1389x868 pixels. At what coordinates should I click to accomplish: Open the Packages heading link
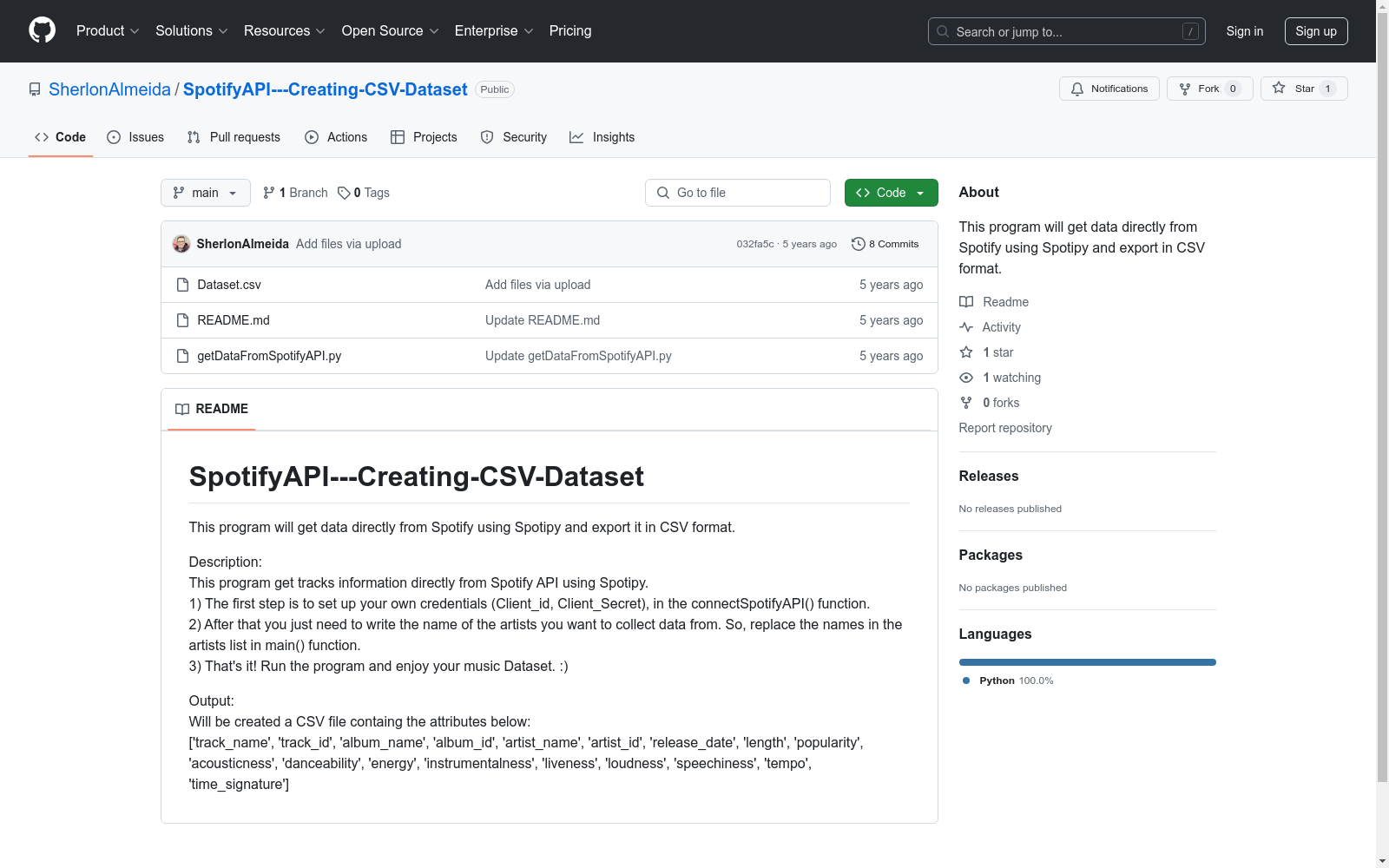click(x=991, y=555)
